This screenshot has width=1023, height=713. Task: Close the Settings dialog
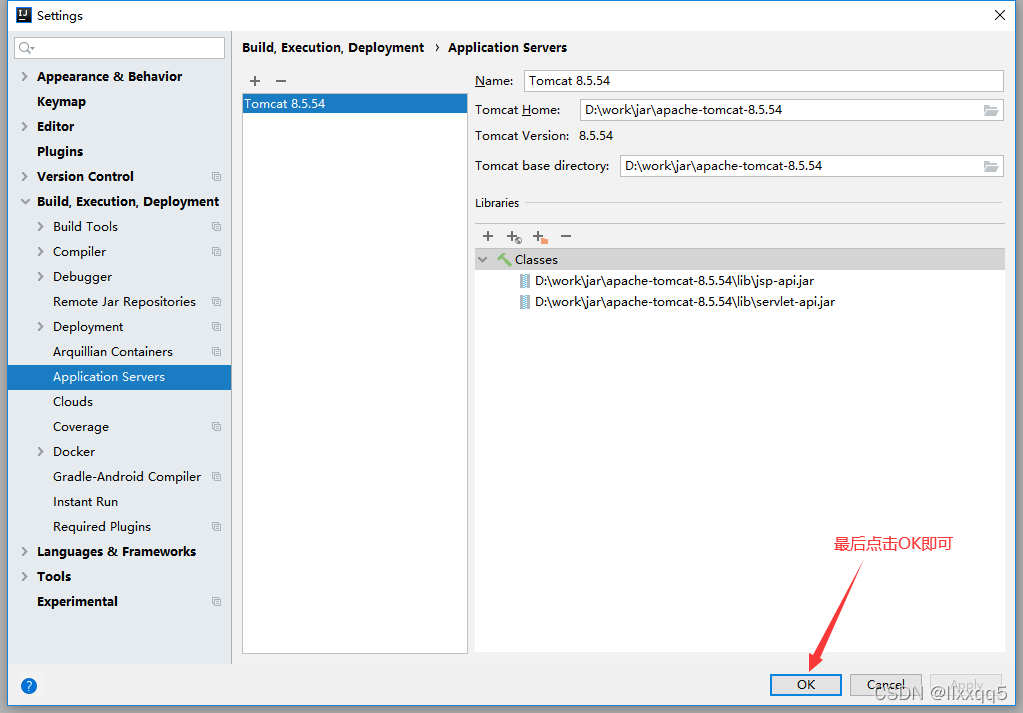[1000, 15]
